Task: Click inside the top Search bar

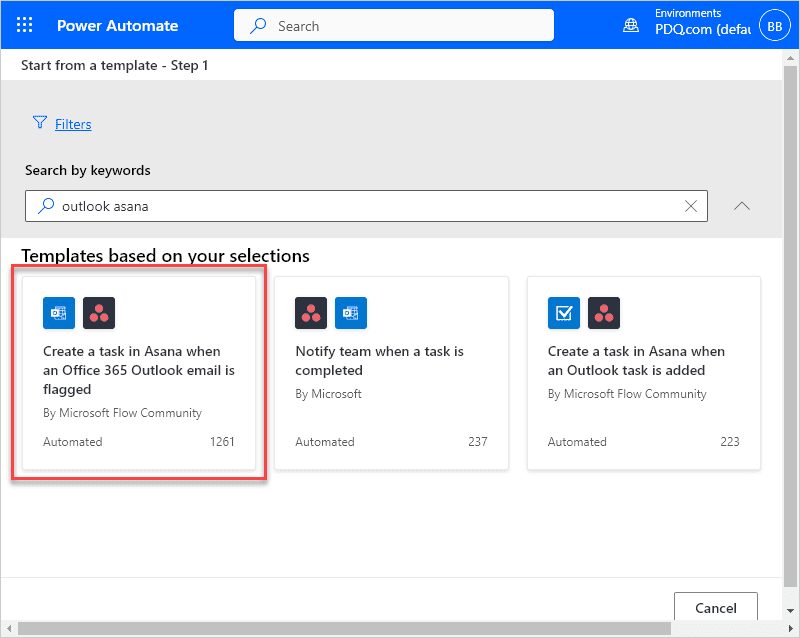Action: [x=393, y=25]
